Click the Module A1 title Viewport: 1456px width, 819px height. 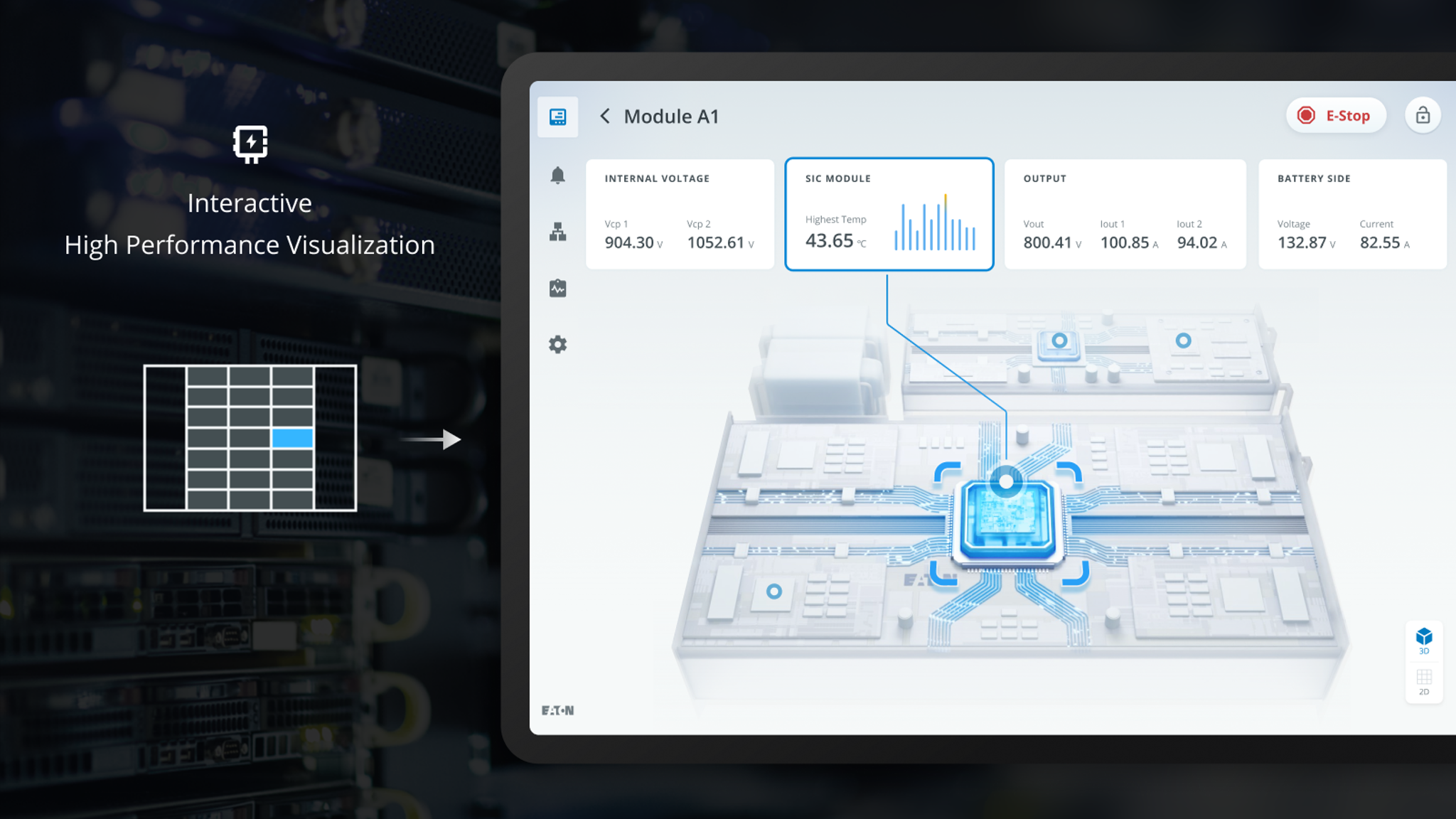671,116
